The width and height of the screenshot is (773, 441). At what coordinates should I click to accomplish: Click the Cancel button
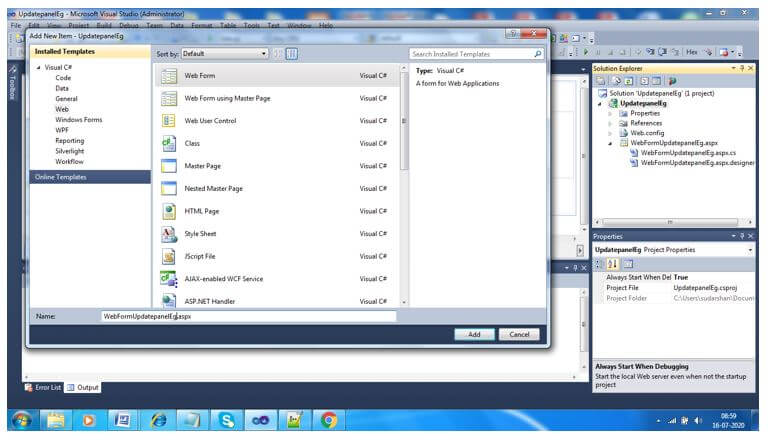pos(519,334)
